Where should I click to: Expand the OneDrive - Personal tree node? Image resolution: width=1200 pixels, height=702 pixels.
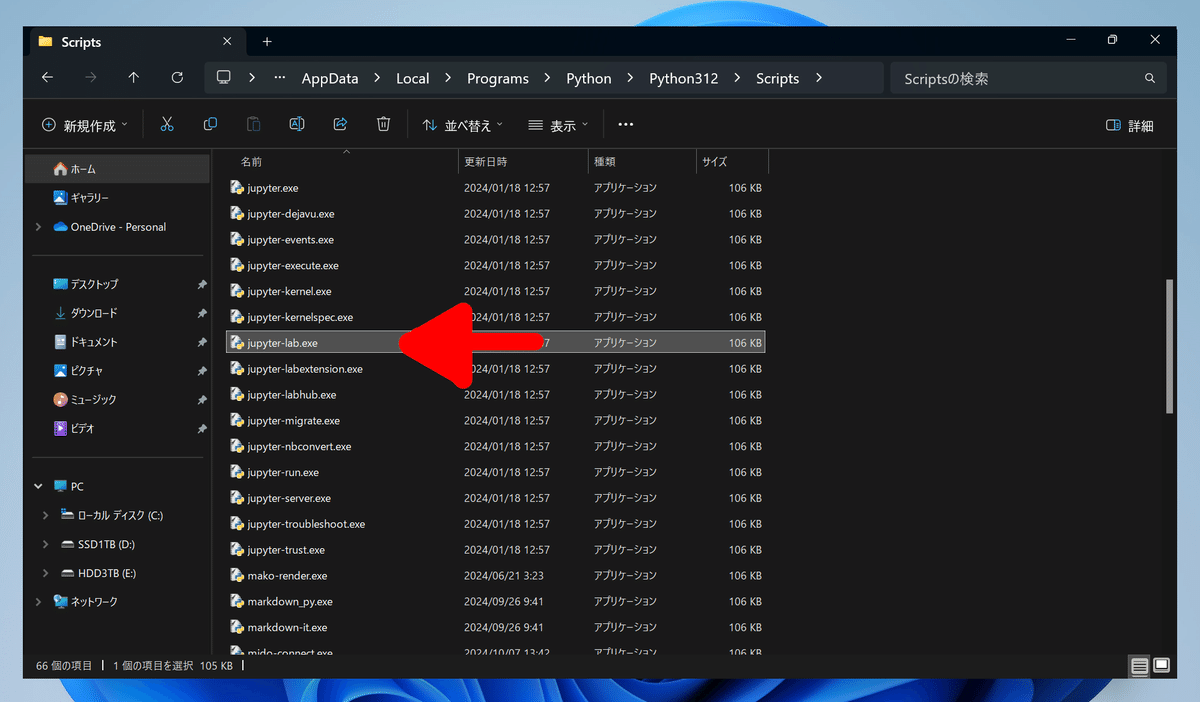pos(38,227)
